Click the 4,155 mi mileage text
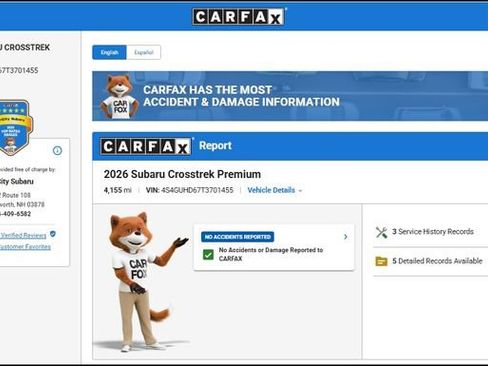This screenshot has height=366, width=488. pyautogui.click(x=118, y=190)
